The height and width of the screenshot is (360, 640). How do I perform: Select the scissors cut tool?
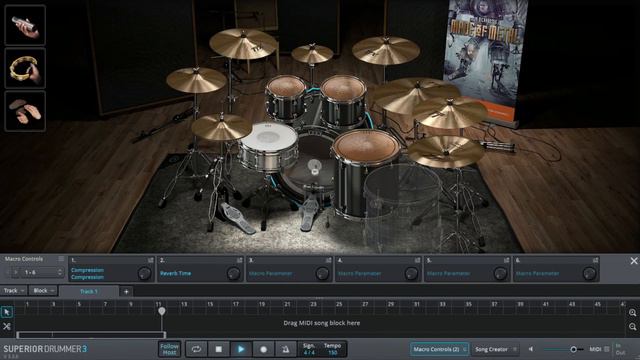click(x=7, y=326)
